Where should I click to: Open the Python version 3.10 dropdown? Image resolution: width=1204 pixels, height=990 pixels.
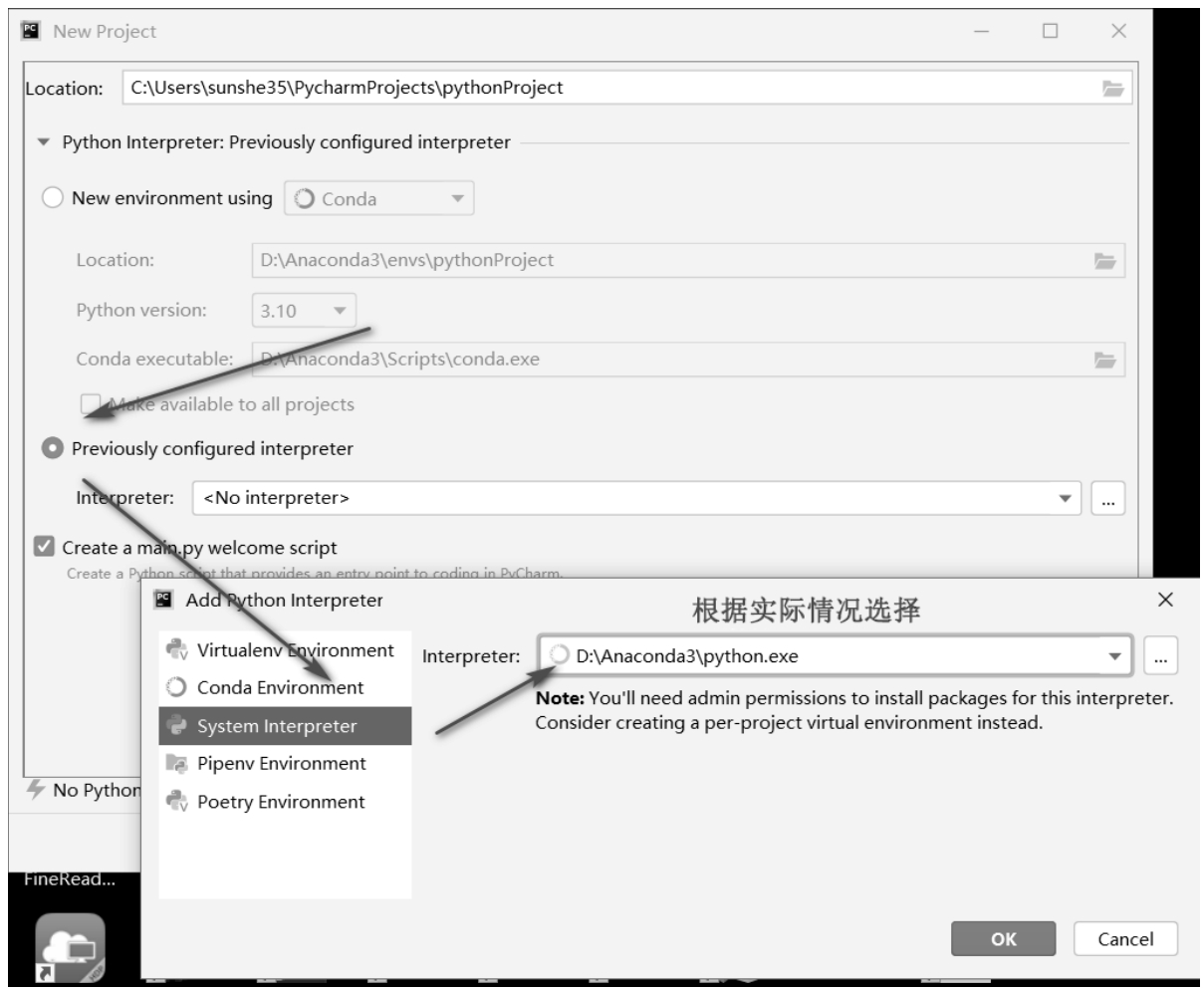303,310
